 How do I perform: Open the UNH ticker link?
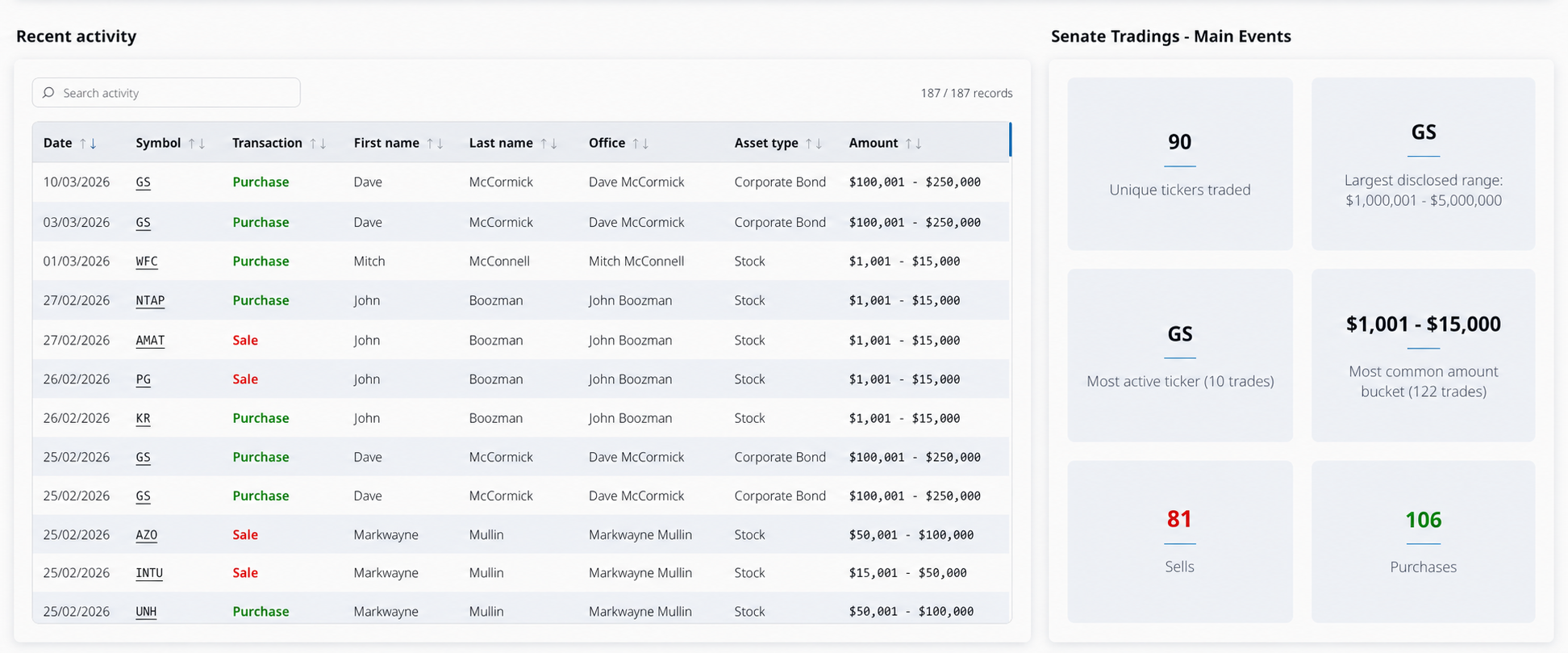[x=146, y=612]
